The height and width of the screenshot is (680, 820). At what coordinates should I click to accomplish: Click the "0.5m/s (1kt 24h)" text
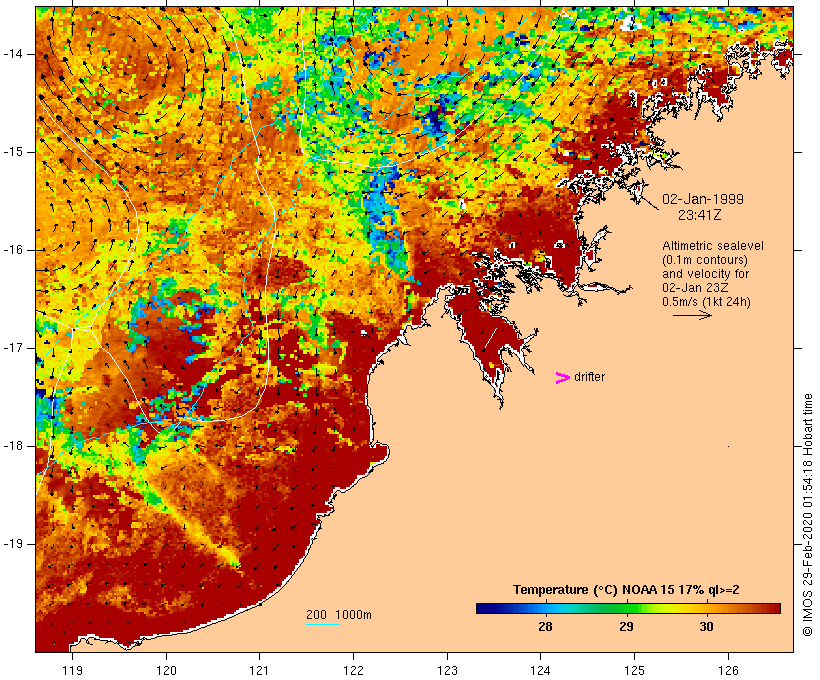[x=706, y=302]
